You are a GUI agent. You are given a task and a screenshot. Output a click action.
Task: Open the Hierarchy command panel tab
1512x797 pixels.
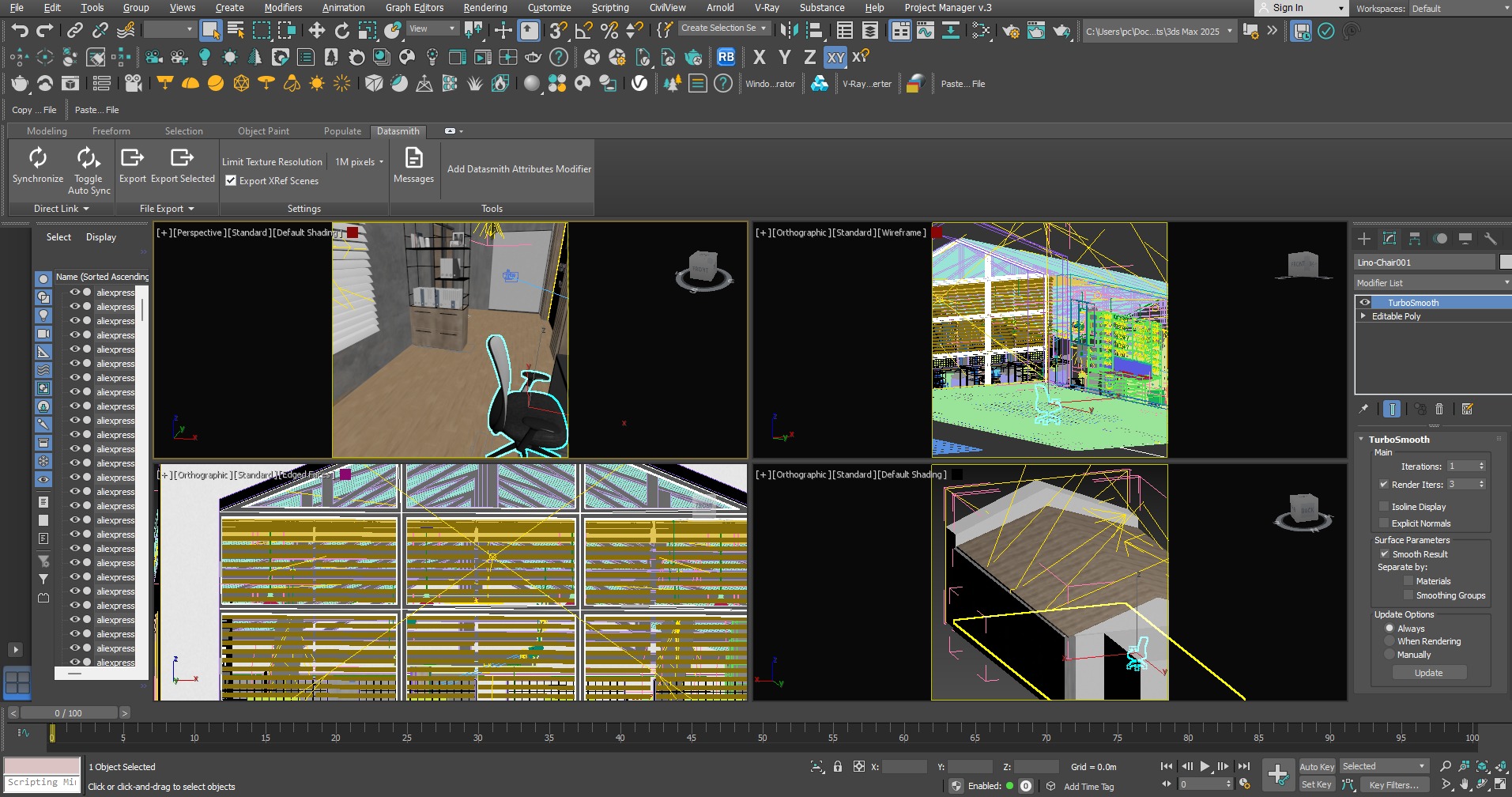1415,238
